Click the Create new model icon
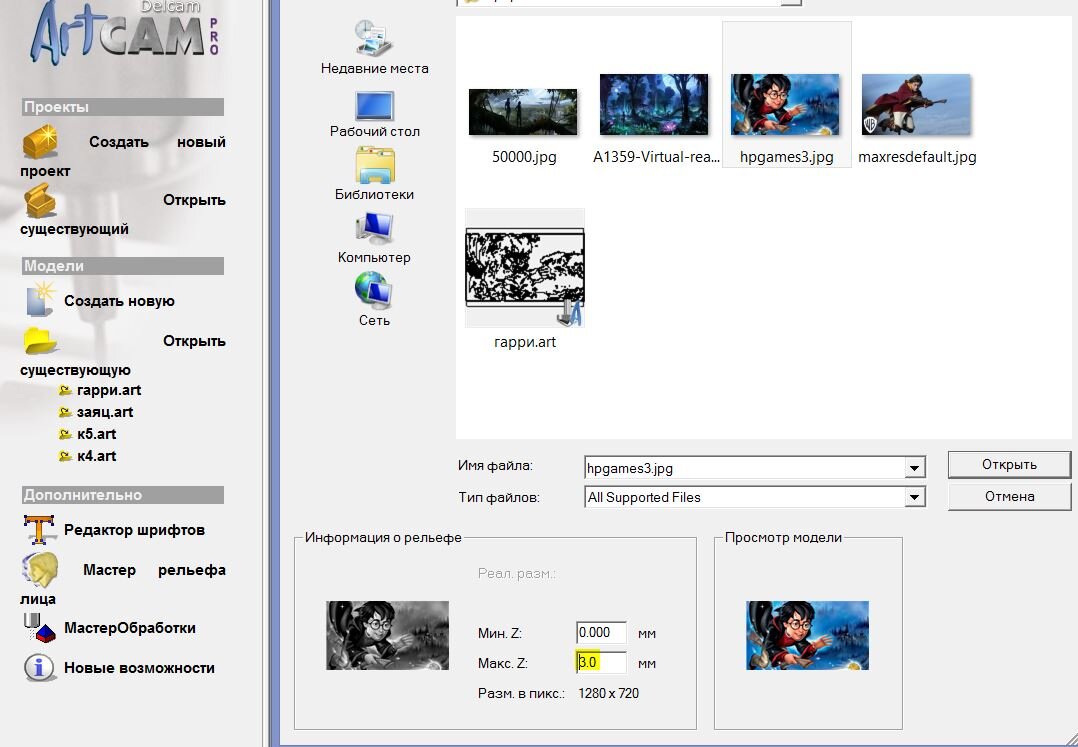 tap(41, 300)
